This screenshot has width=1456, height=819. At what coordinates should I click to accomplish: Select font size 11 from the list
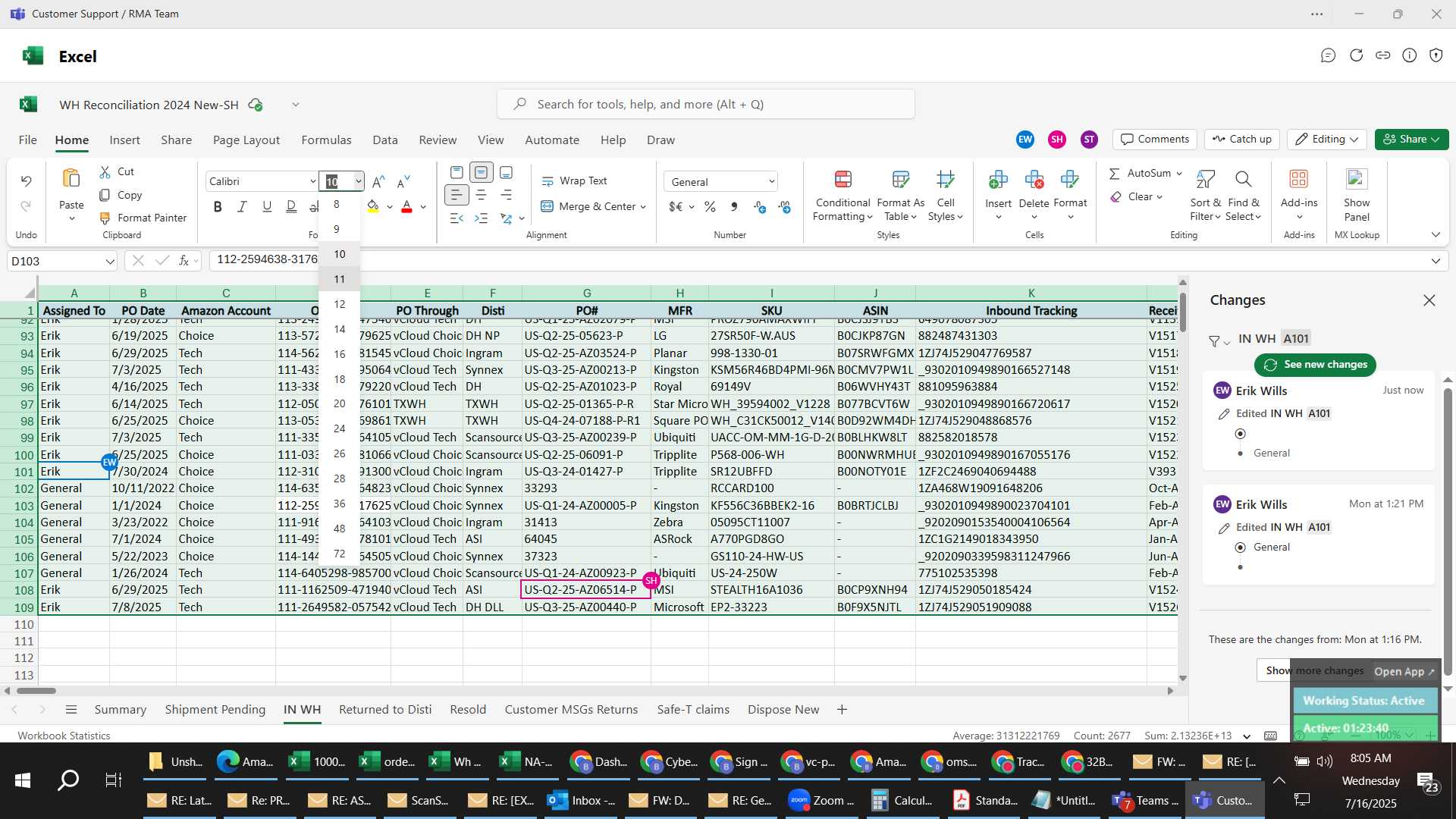tap(339, 279)
